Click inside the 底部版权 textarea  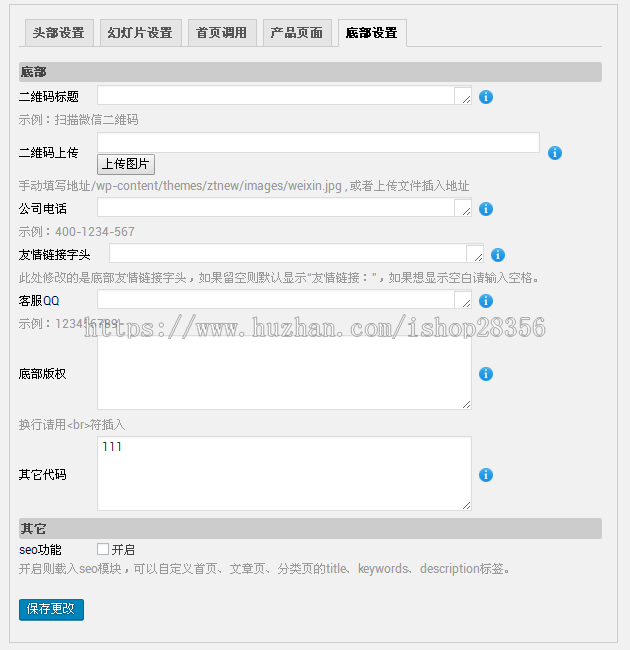click(284, 373)
